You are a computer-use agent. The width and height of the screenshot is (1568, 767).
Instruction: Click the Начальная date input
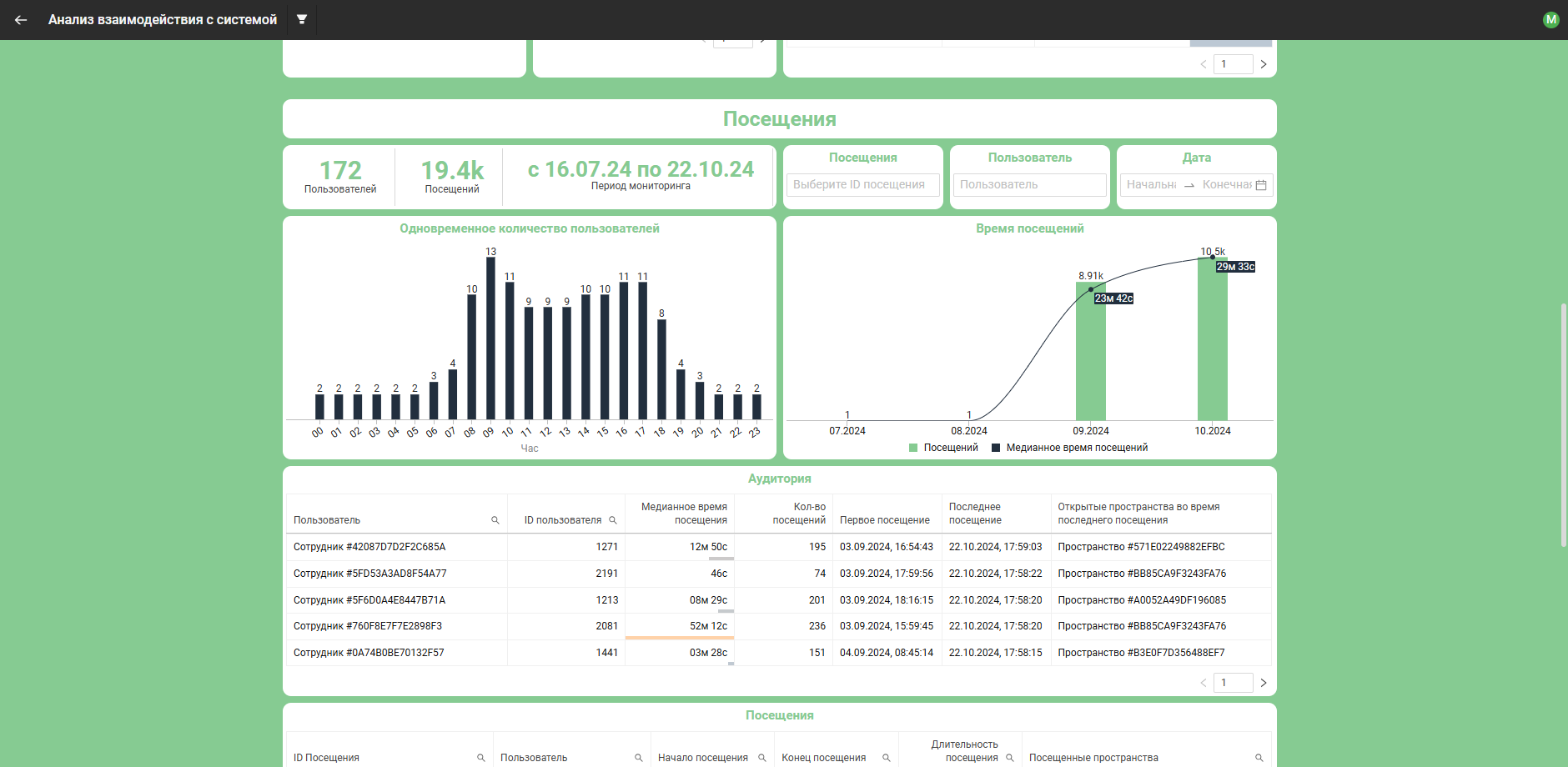(x=1151, y=185)
